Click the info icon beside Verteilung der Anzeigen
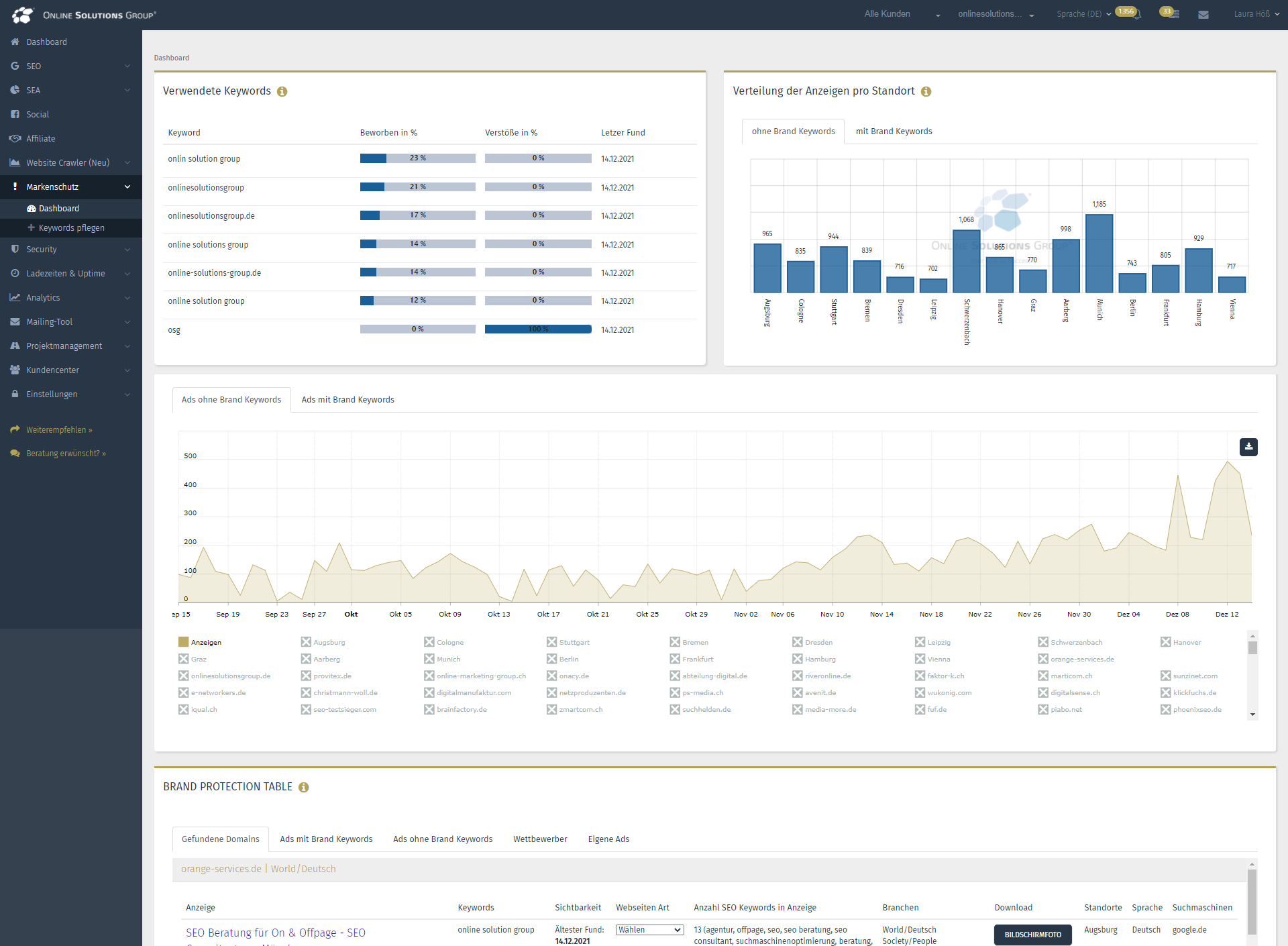The image size is (1288, 946). pyautogui.click(x=926, y=92)
